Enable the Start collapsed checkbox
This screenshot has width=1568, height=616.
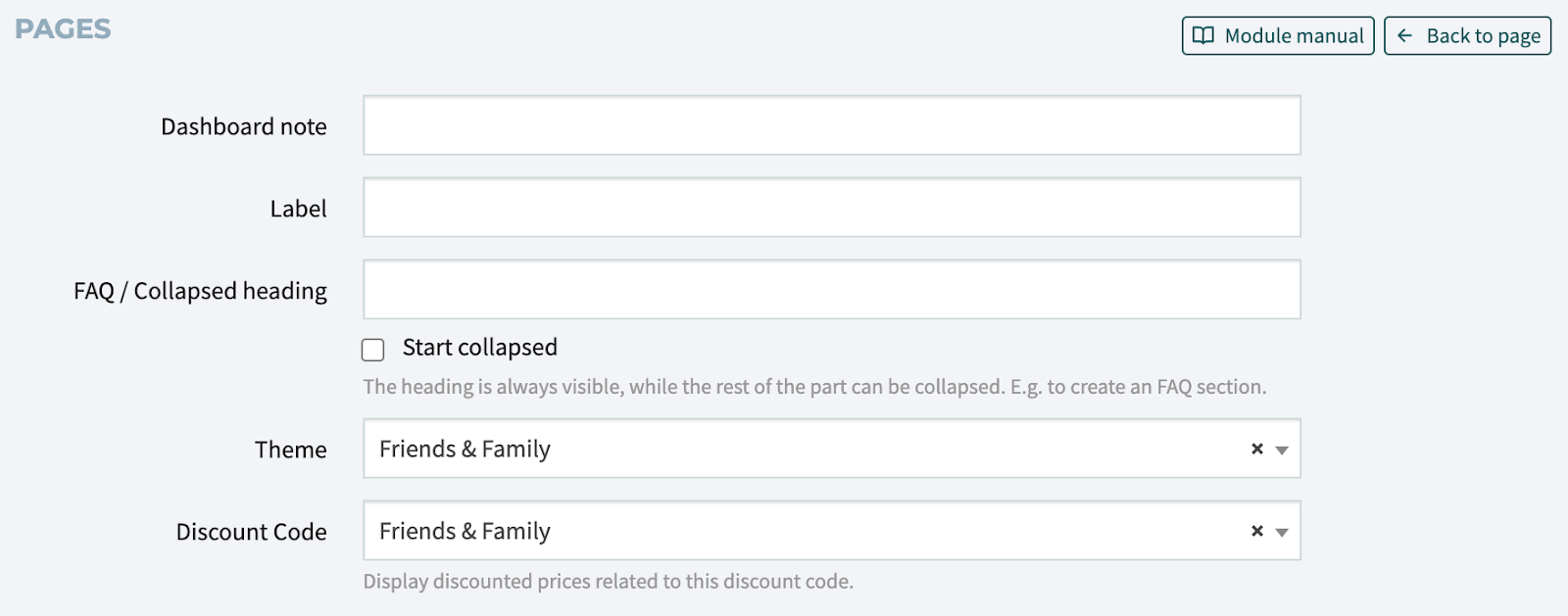[373, 350]
